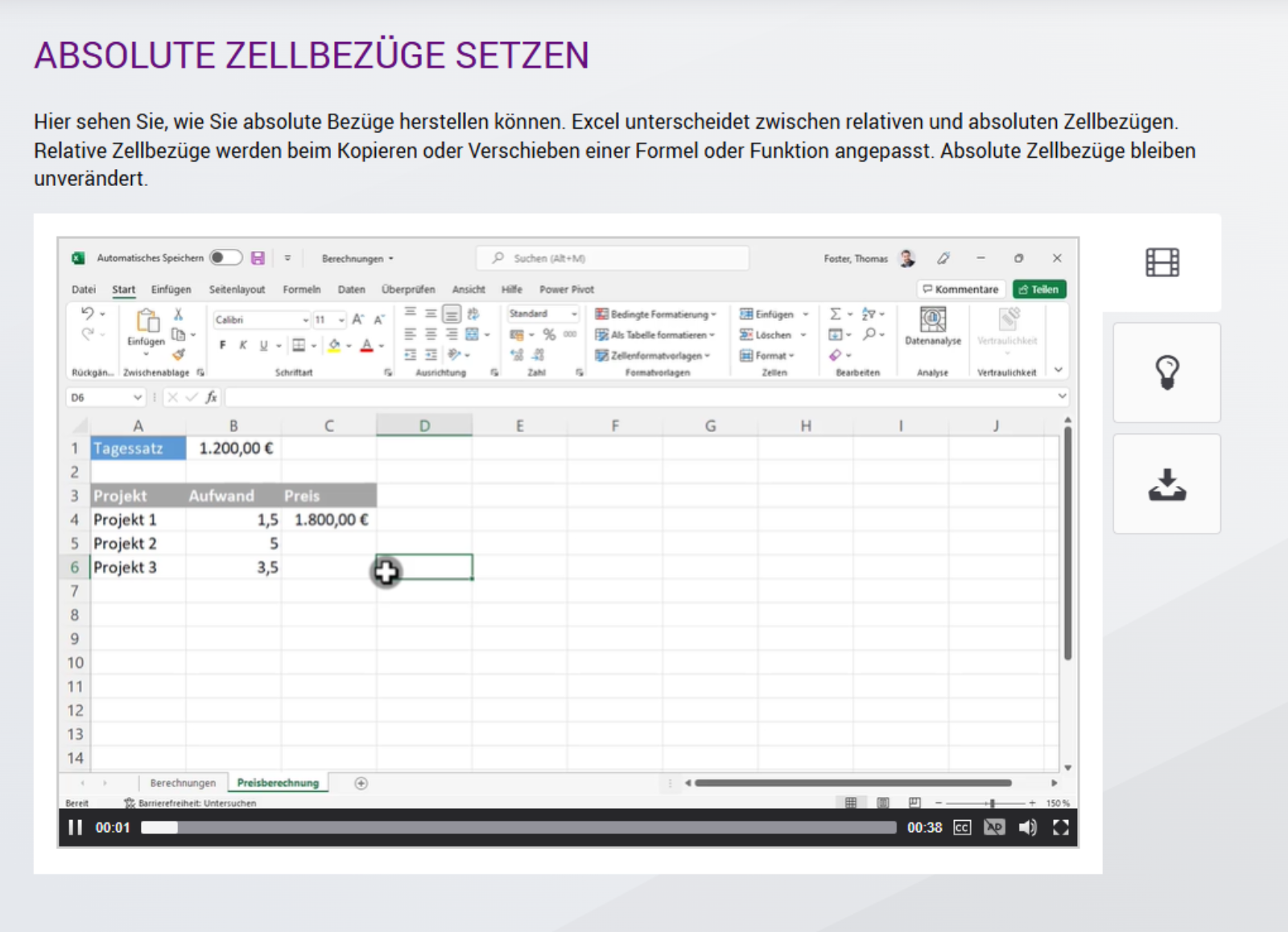1288x932 pixels.
Task: Open the Formeln ribbon tab
Action: click(x=301, y=290)
